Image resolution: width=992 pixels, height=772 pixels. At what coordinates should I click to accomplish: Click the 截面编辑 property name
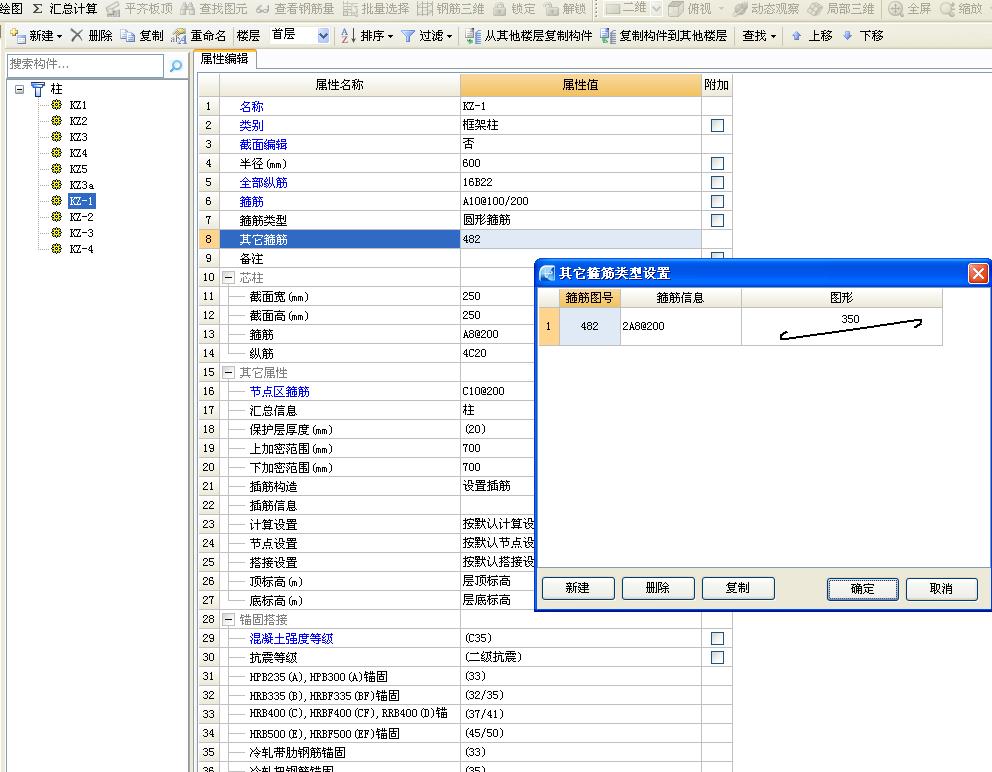click(x=263, y=144)
